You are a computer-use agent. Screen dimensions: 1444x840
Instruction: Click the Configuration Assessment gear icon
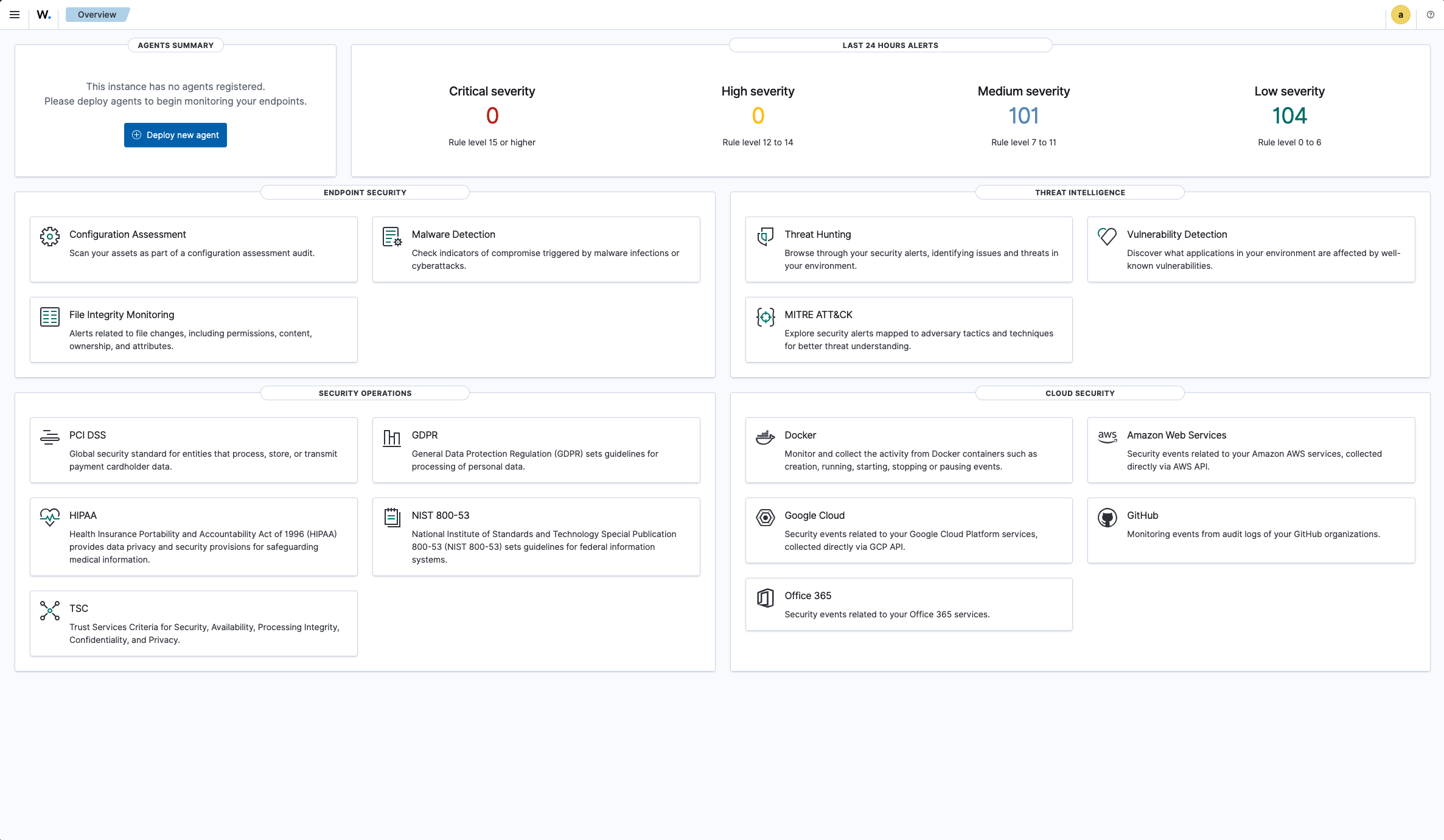50,236
